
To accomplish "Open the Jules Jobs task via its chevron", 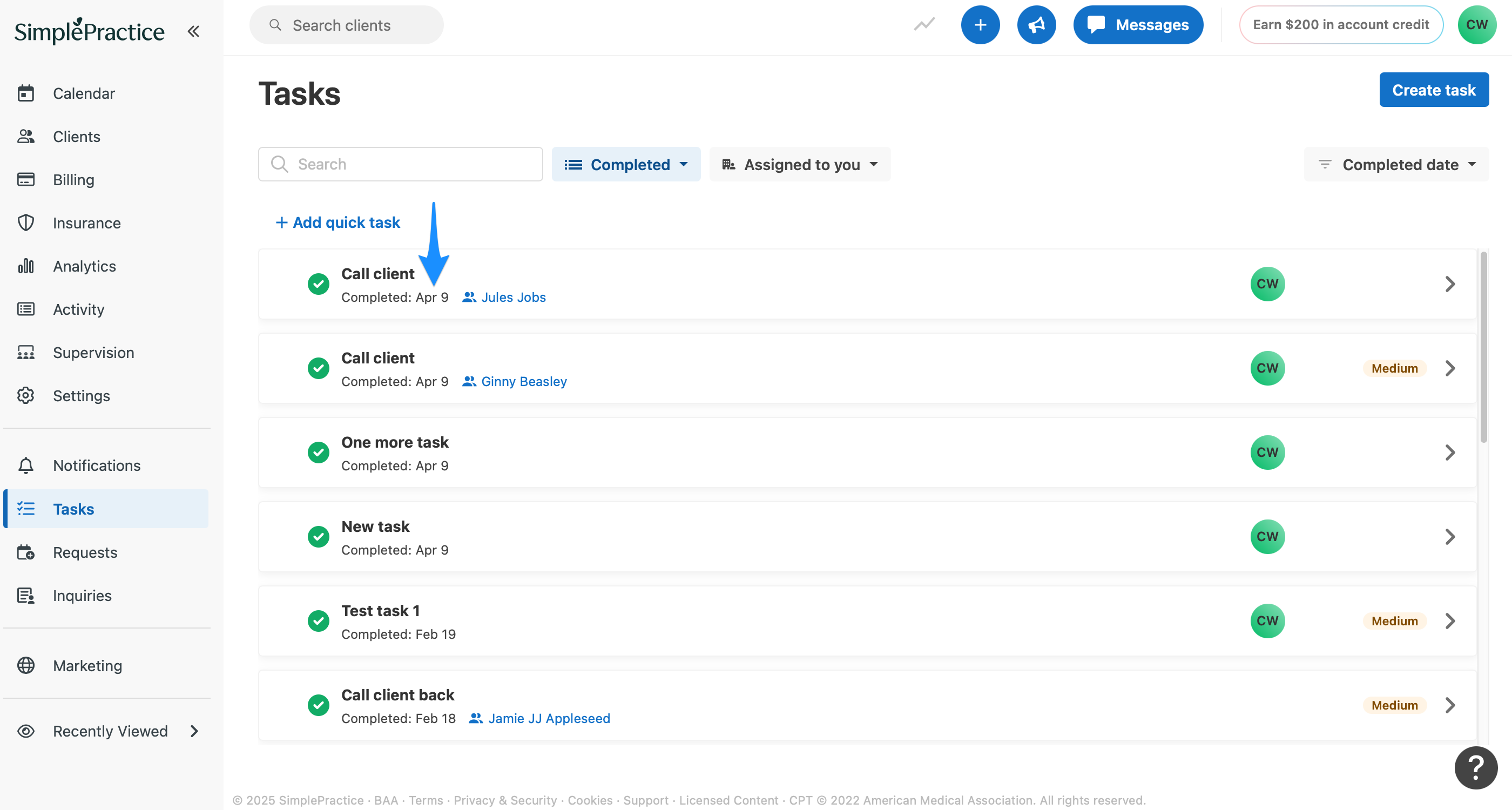I will coord(1450,284).
